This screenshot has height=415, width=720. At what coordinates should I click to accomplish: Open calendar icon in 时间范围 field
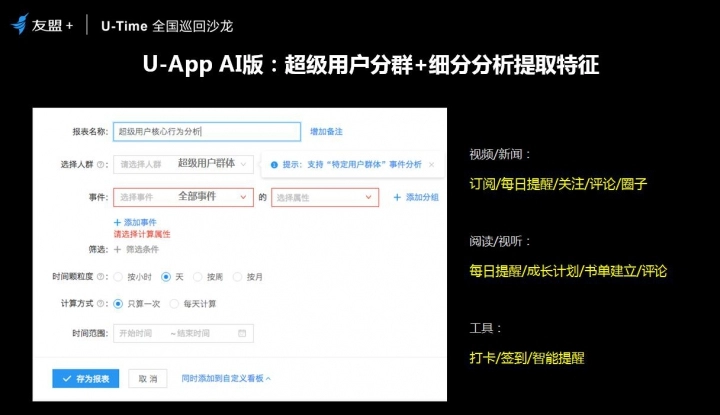point(242,333)
